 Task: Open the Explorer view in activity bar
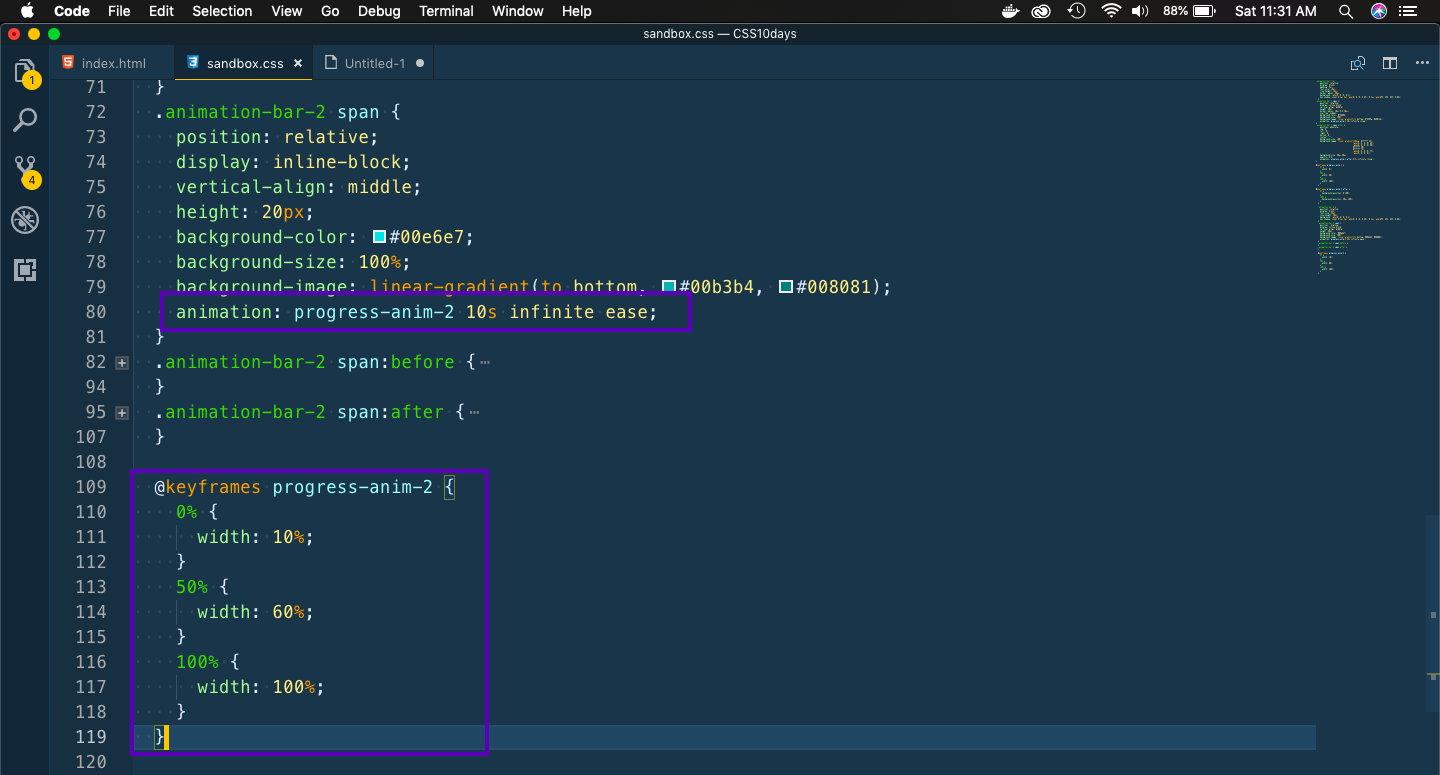click(x=25, y=72)
